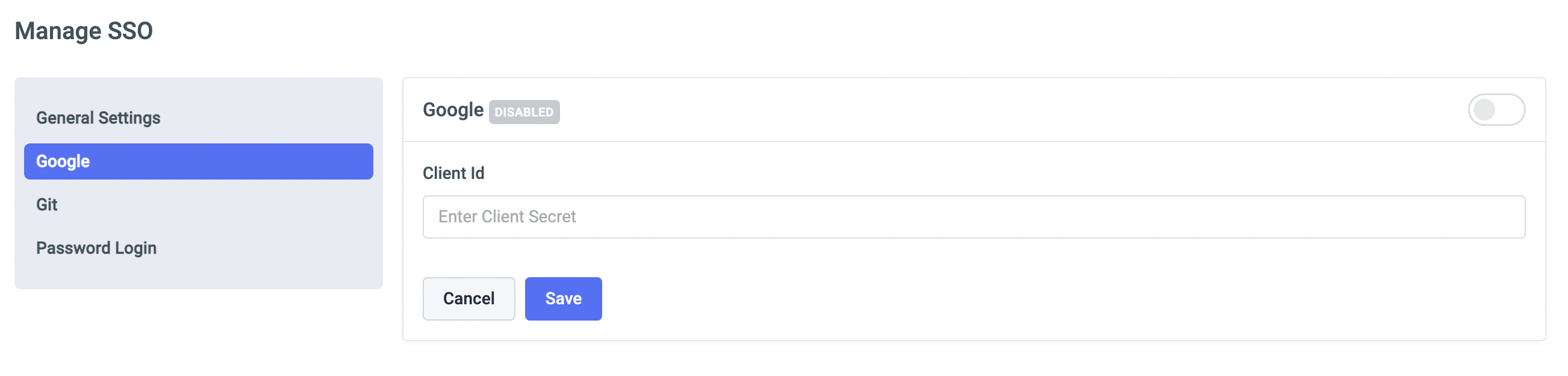Discard changes using Cancel

click(x=468, y=299)
